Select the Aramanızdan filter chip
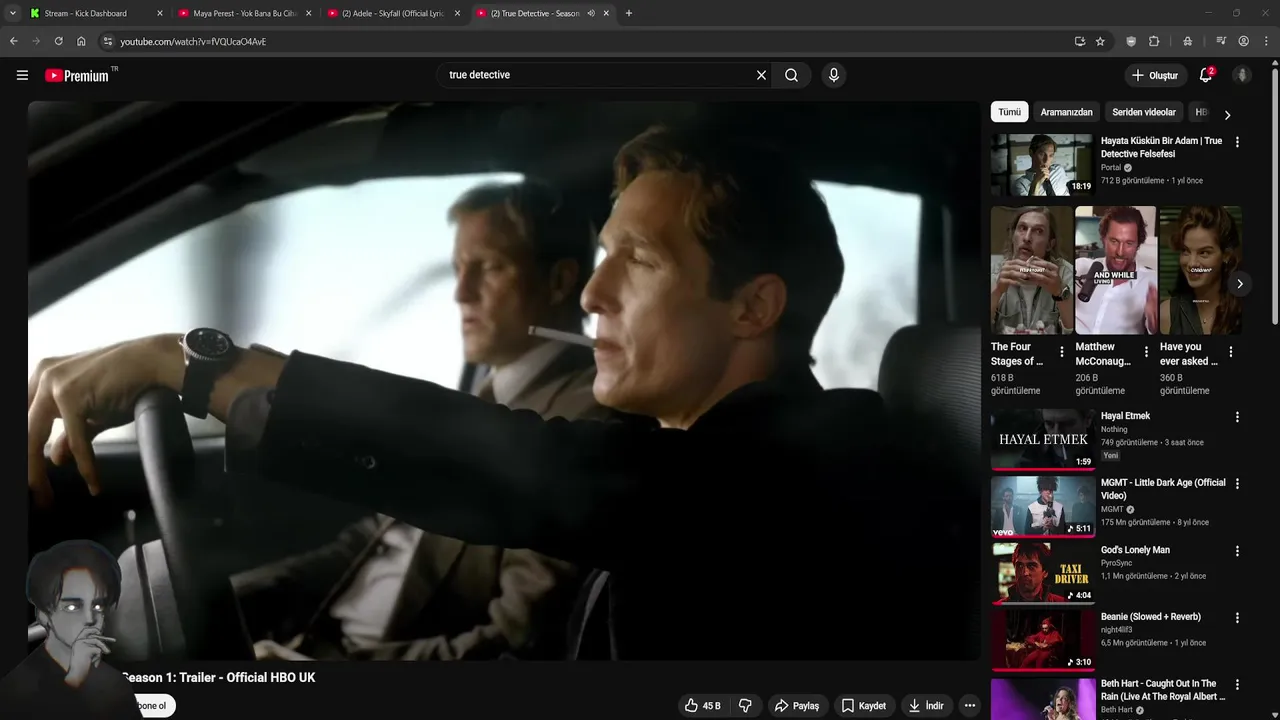Image resolution: width=1280 pixels, height=720 pixels. pyautogui.click(x=1066, y=112)
